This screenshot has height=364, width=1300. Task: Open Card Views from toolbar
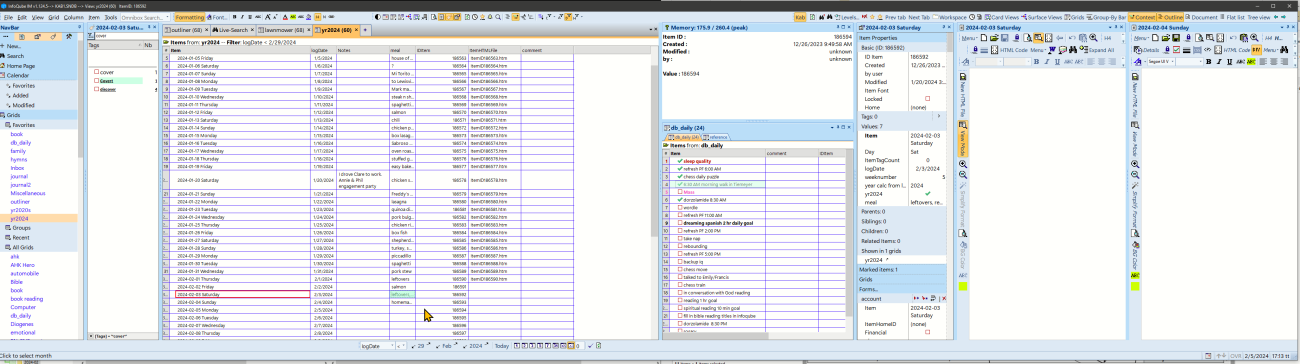(x=1002, y=17)
